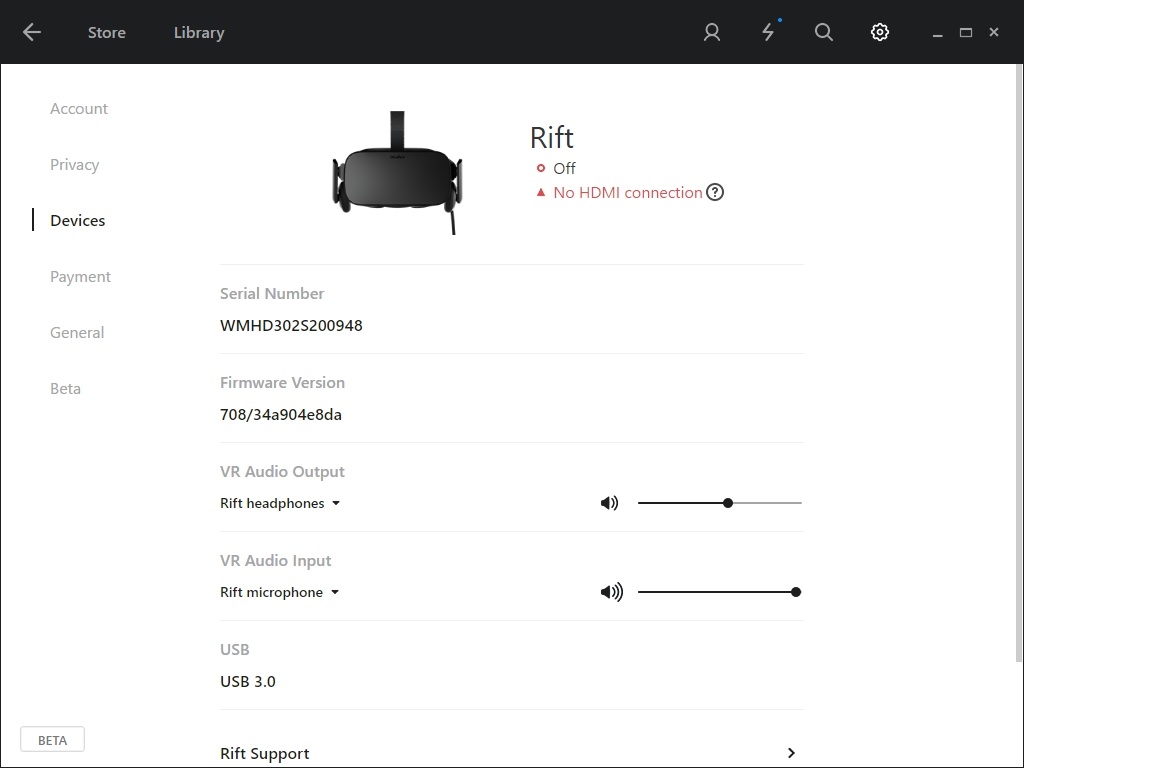The width and height of the screenshot is (1152, 768).
Task: Click firmware version 708/34a904e8da
Action: click(281, 414)
